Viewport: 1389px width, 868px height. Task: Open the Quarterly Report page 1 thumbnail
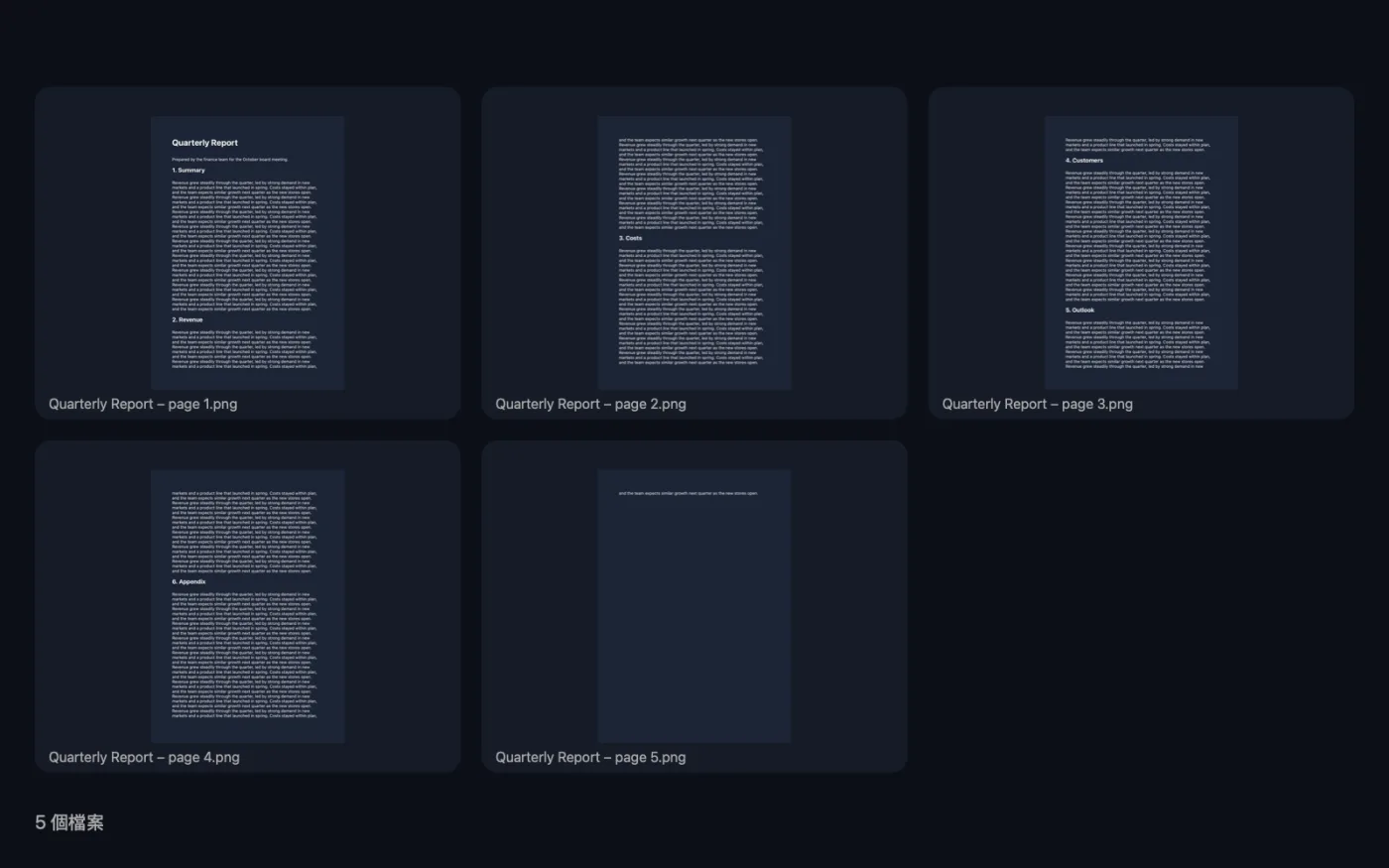tap(248, 253)
